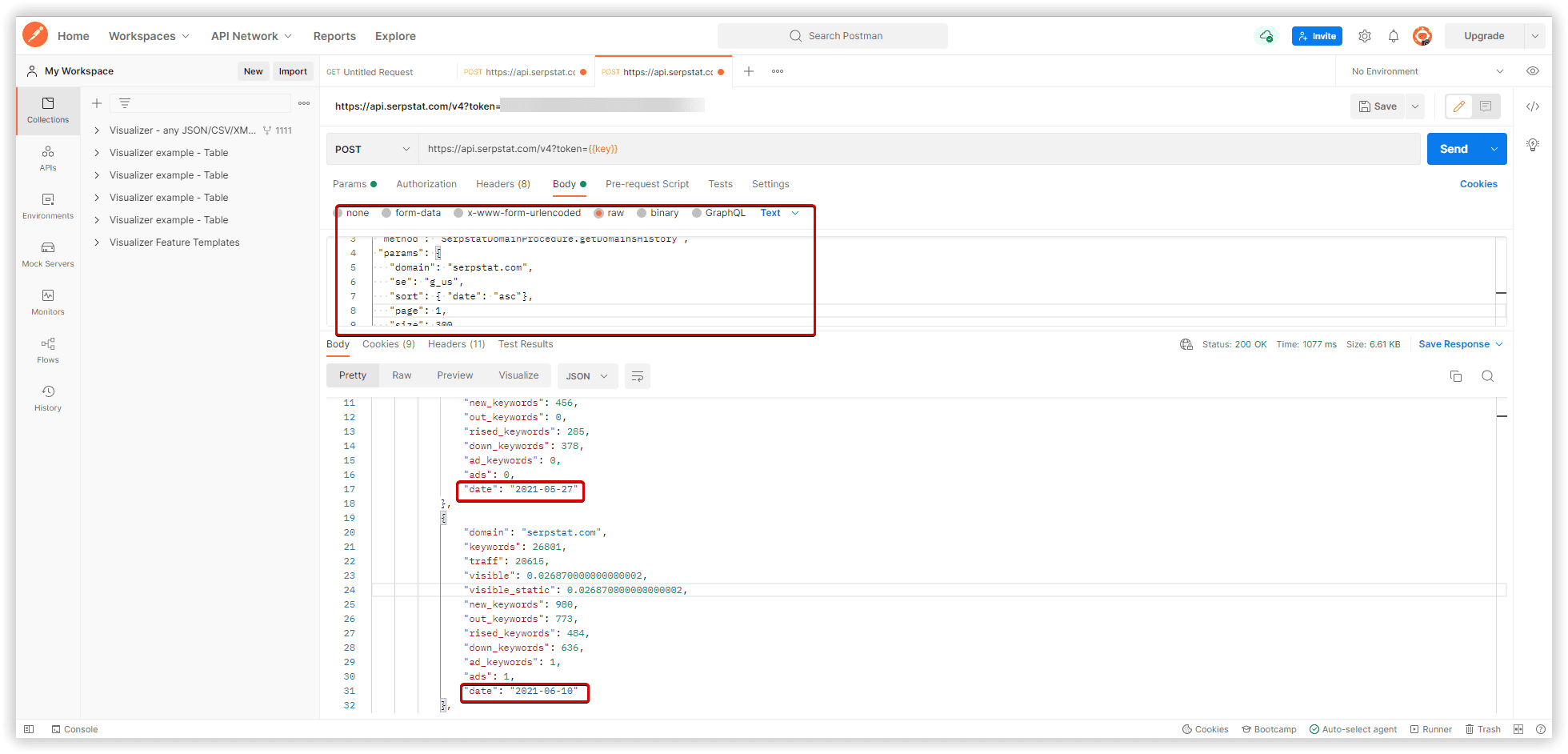Open the POST method dropdown
The height and width of the screenshot is (754, 1568).
tap(372, 149)
